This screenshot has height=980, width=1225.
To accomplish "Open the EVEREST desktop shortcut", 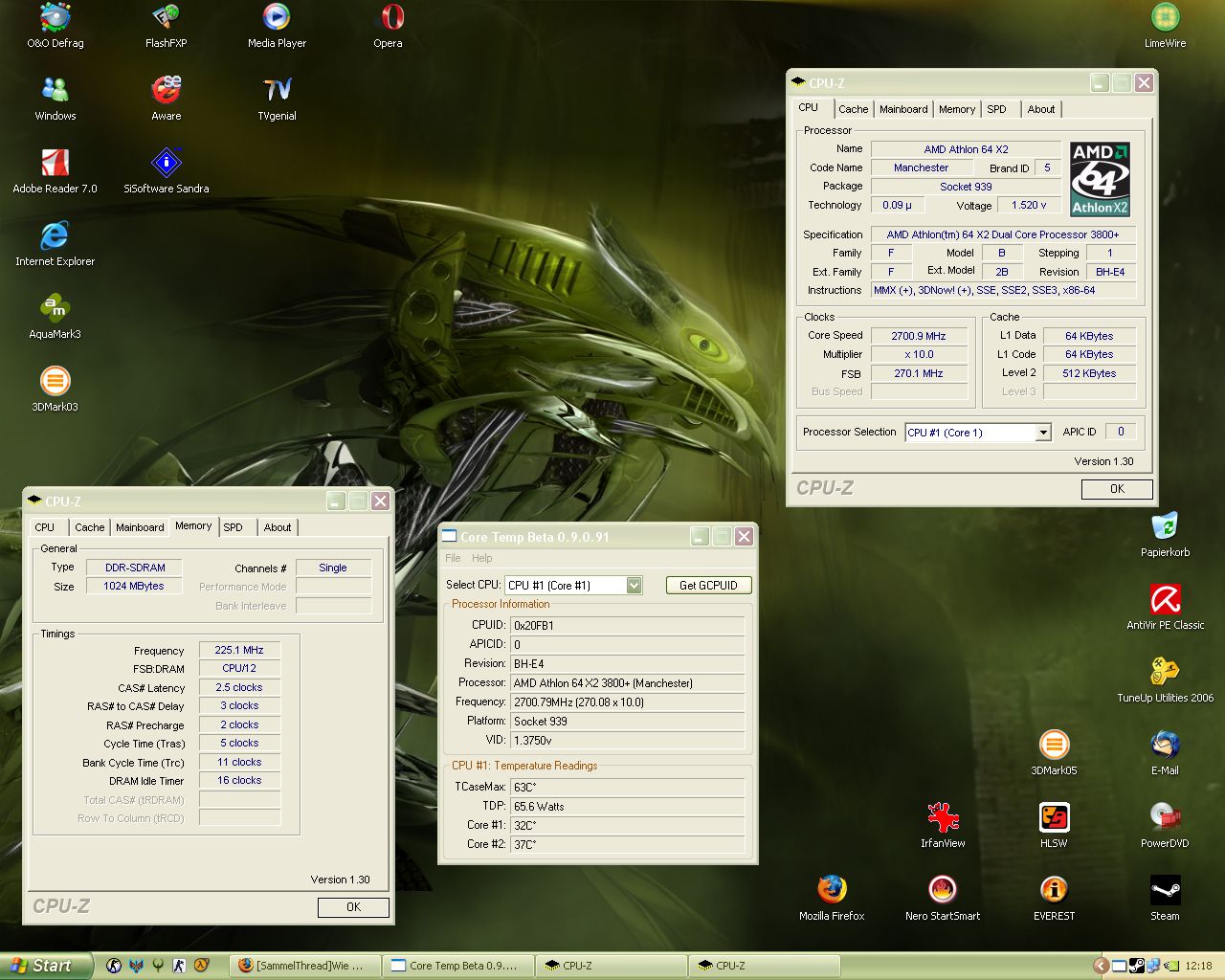I will 1054,899.
